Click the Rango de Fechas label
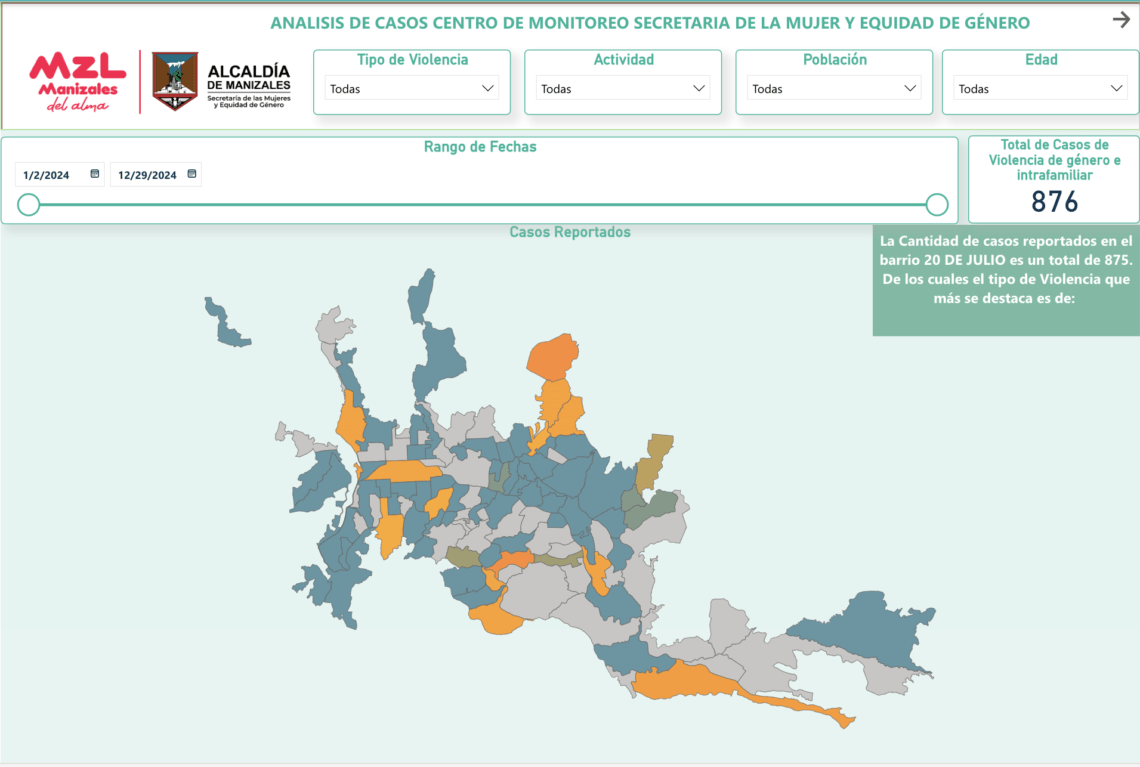 pyautogui.click(x=480, y=147)
